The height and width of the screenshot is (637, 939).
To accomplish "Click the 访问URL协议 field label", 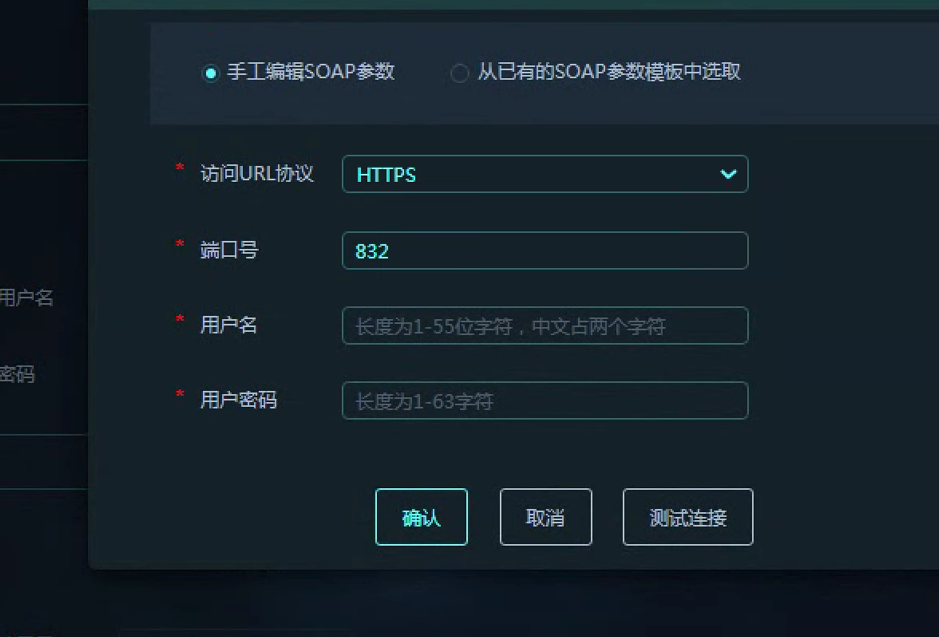I will click(257, 174).
